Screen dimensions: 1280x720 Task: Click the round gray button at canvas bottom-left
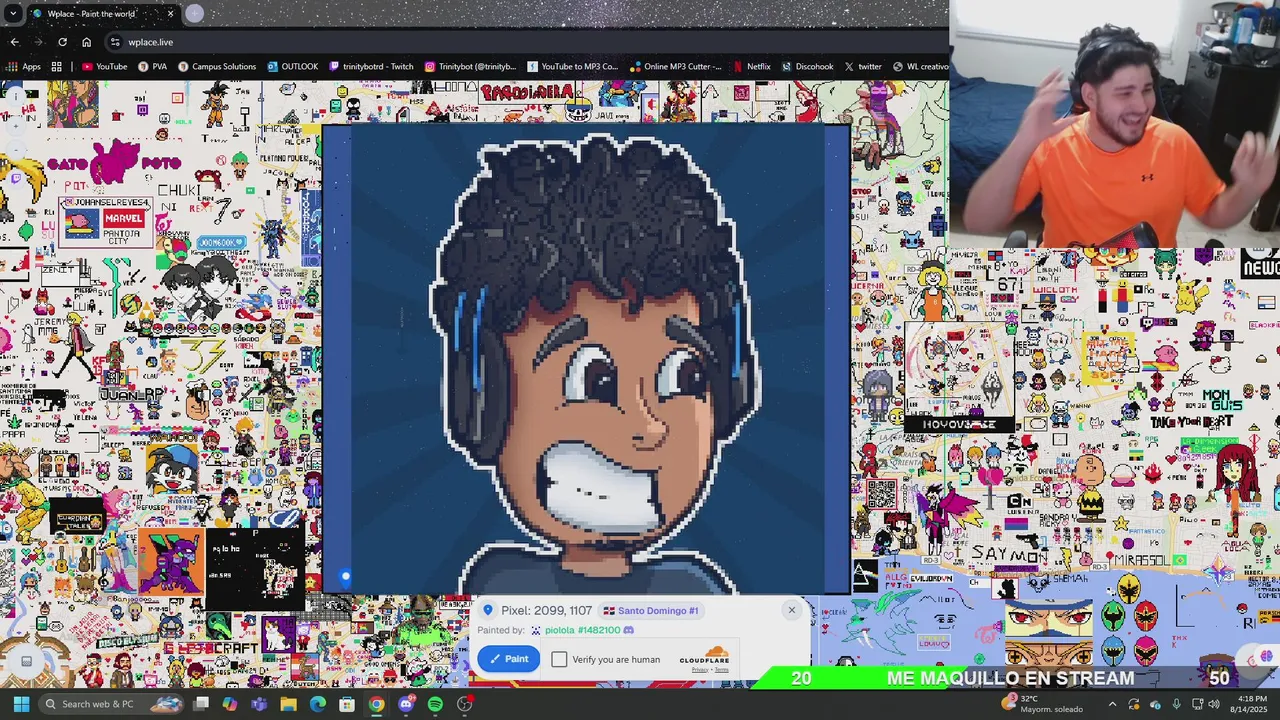[27, 660]
